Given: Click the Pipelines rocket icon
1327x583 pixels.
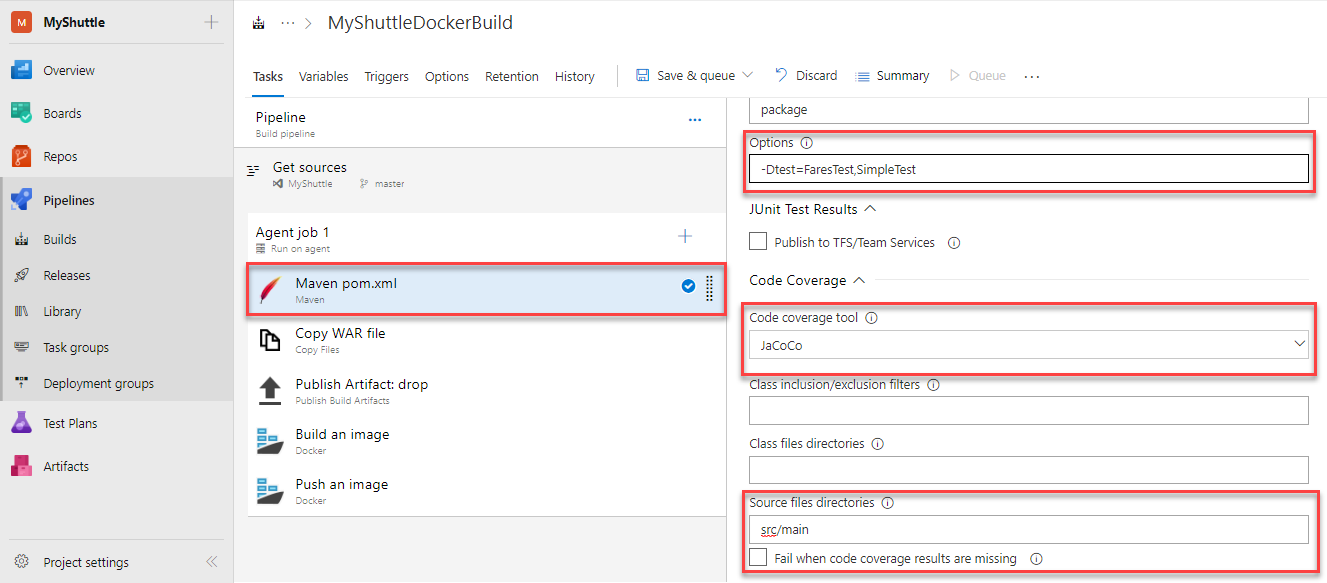Looking at the screenshot, I should [22, 200].
